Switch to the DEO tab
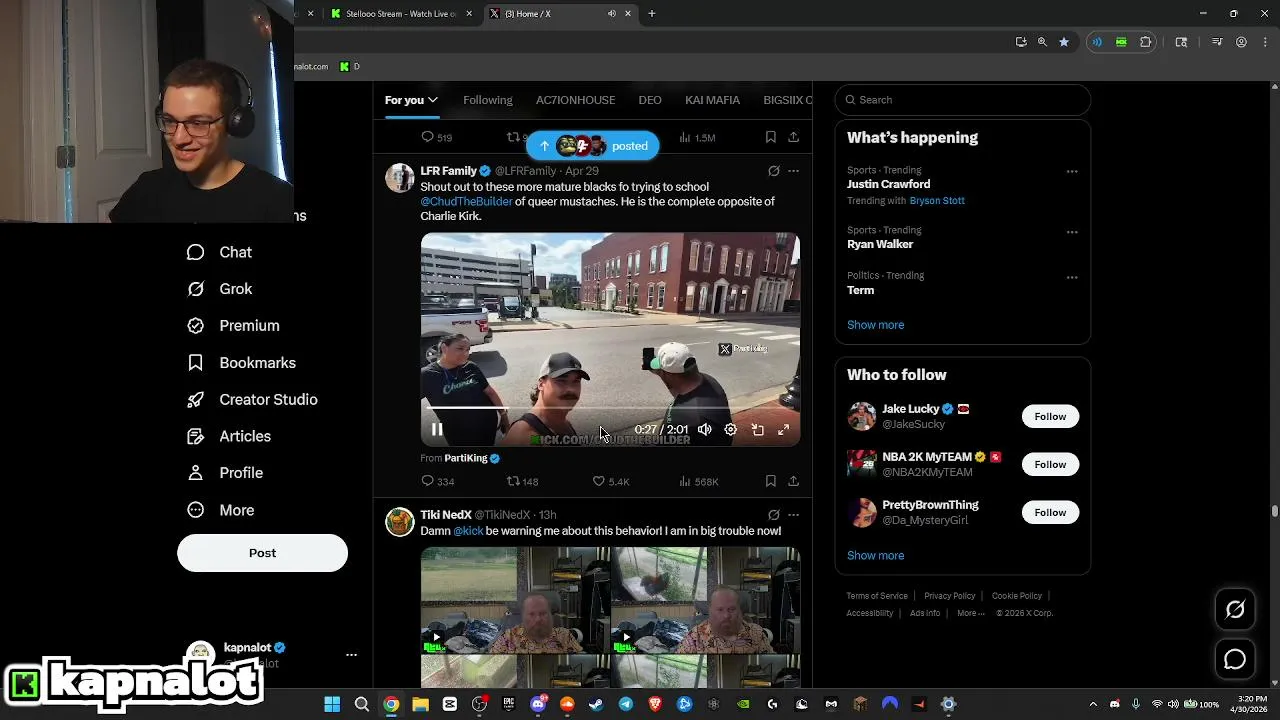 tap(650, 100)
